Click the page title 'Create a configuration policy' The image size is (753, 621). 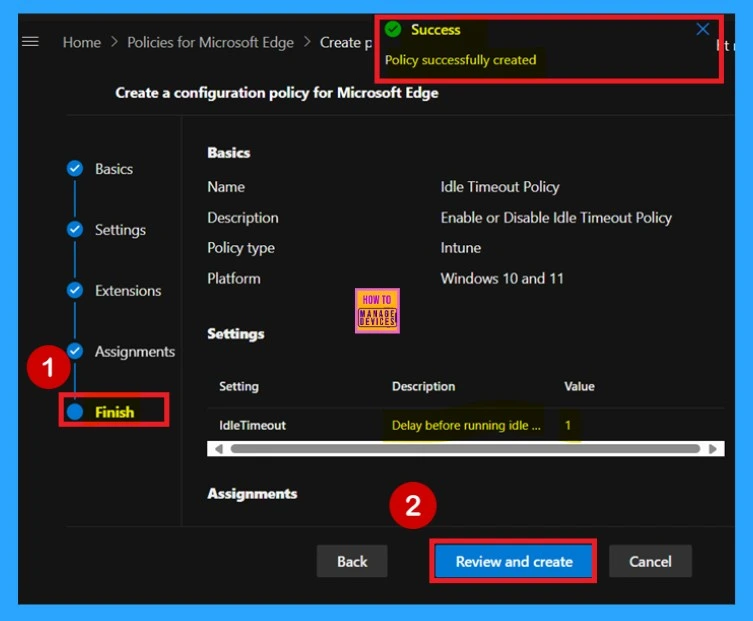pos(277,93)
